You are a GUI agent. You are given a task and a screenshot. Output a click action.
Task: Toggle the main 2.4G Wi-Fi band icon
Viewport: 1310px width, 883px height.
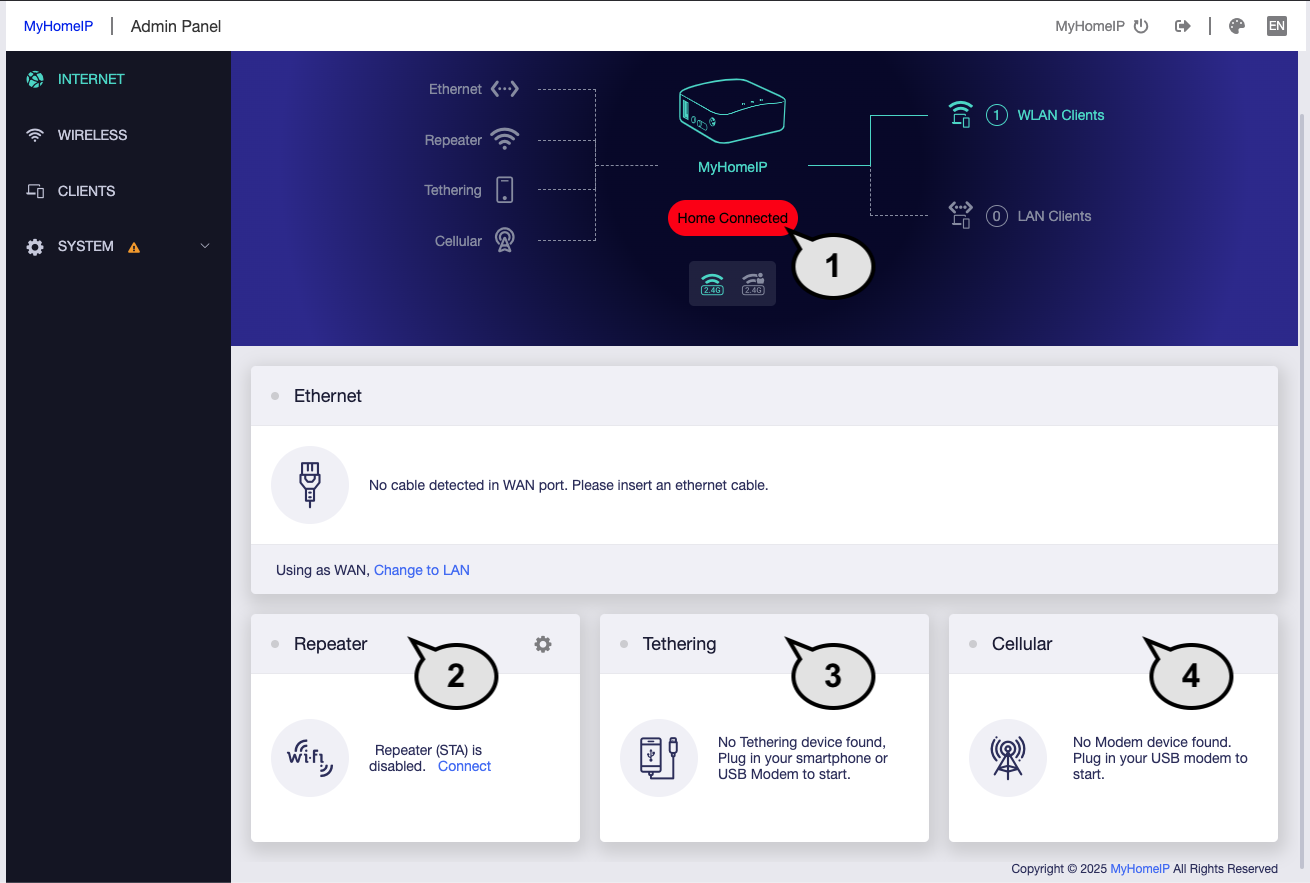click(712, 284)
